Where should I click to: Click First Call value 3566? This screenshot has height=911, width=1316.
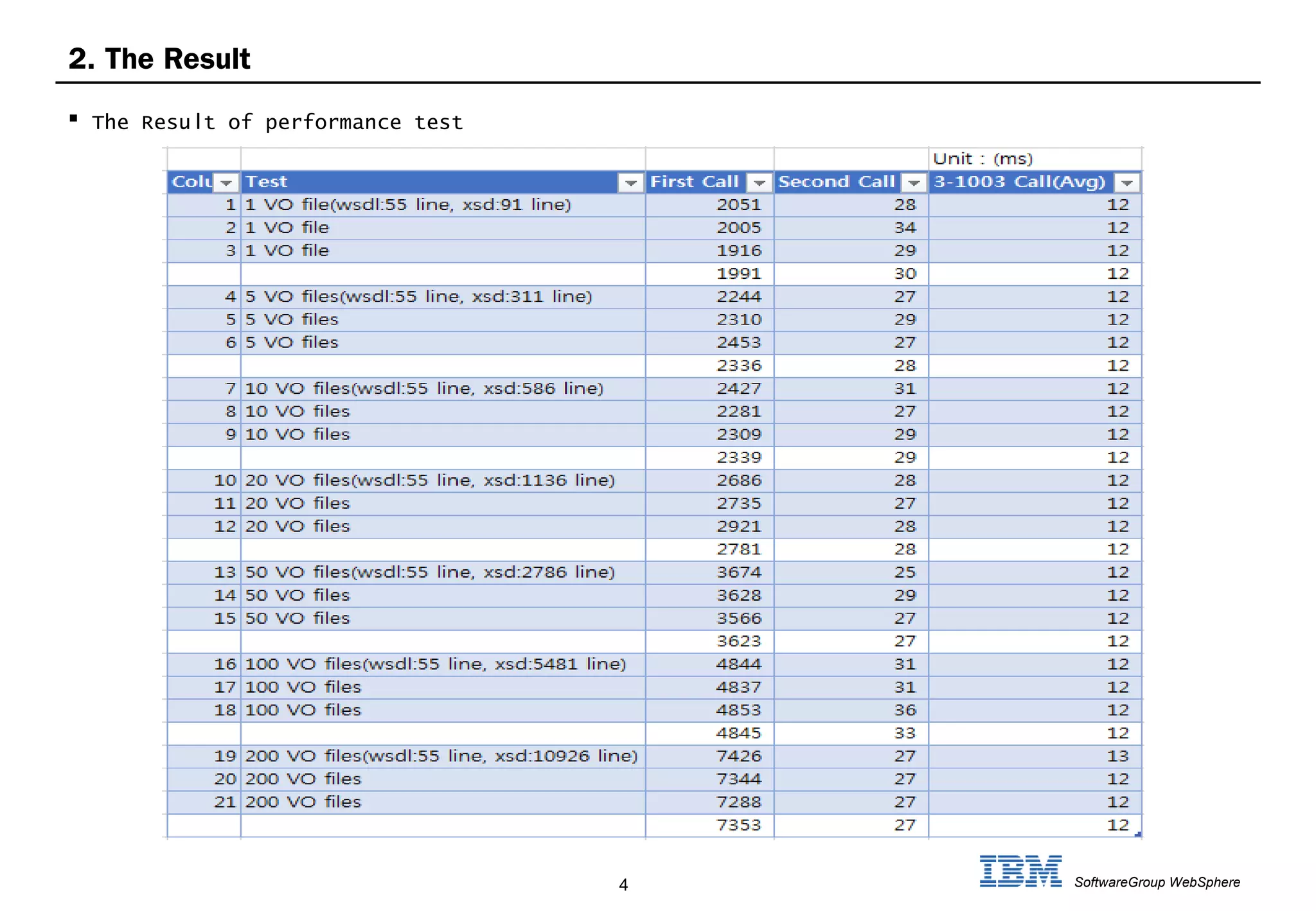pyautogui.click(x=710, y=619)
